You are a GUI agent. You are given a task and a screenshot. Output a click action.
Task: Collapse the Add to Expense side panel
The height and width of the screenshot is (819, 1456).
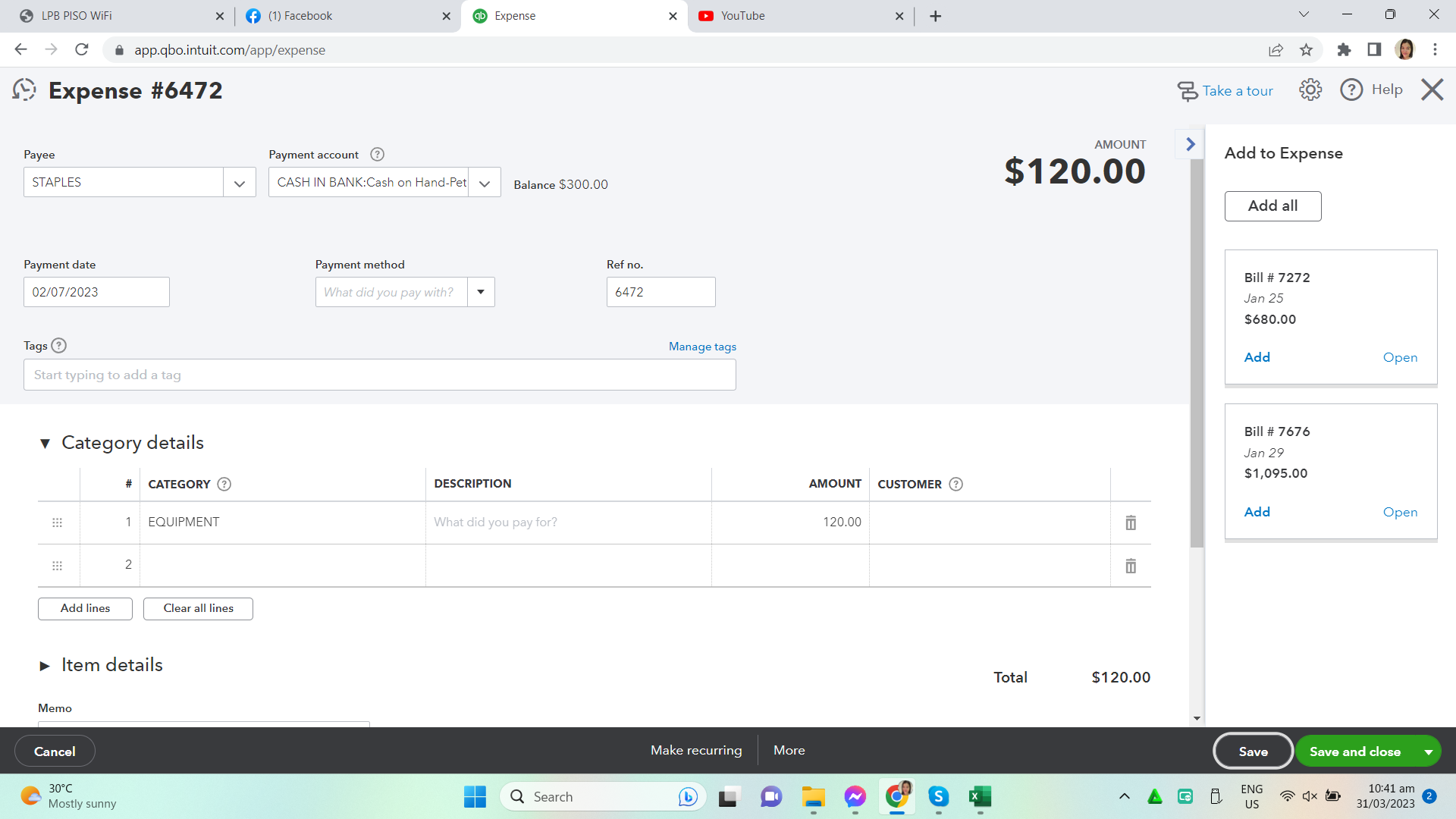point(1190,144)
